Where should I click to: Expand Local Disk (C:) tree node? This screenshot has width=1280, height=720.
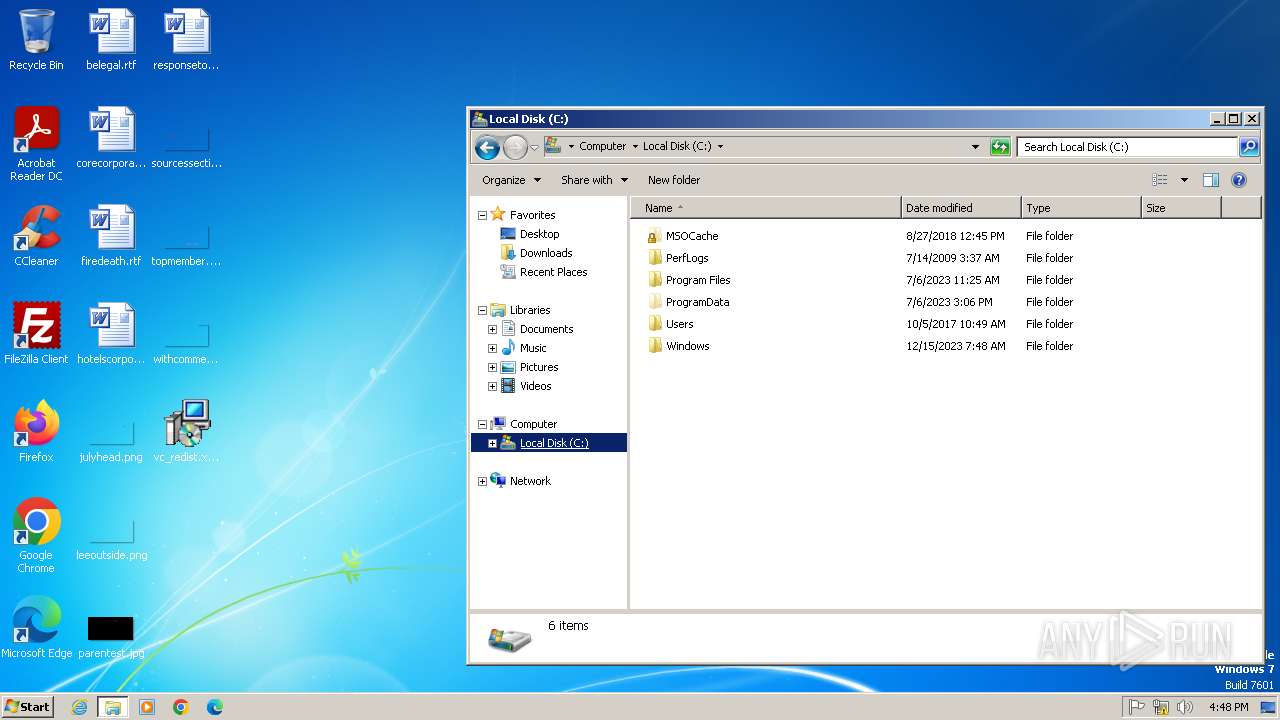tap(492, 443)
